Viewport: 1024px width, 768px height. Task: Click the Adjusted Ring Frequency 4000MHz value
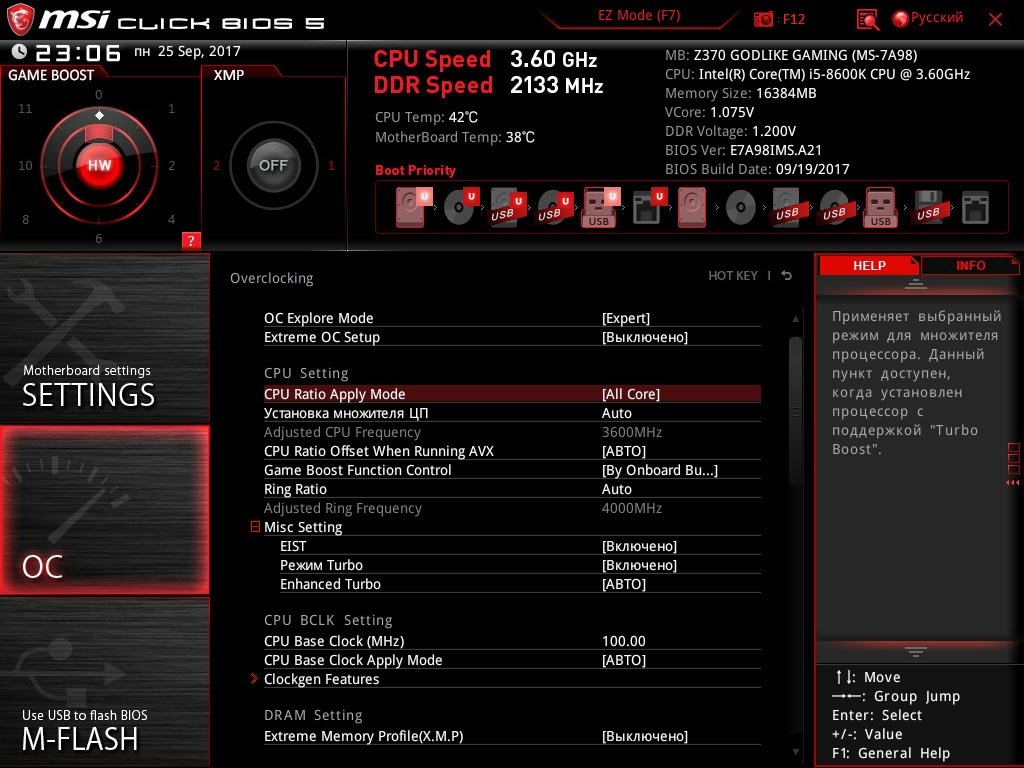(x=632, y=508)
